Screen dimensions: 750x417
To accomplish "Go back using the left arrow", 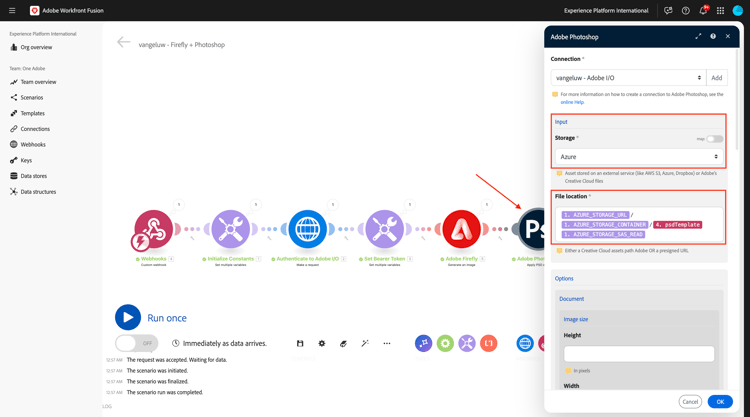I will coord(123,43).
